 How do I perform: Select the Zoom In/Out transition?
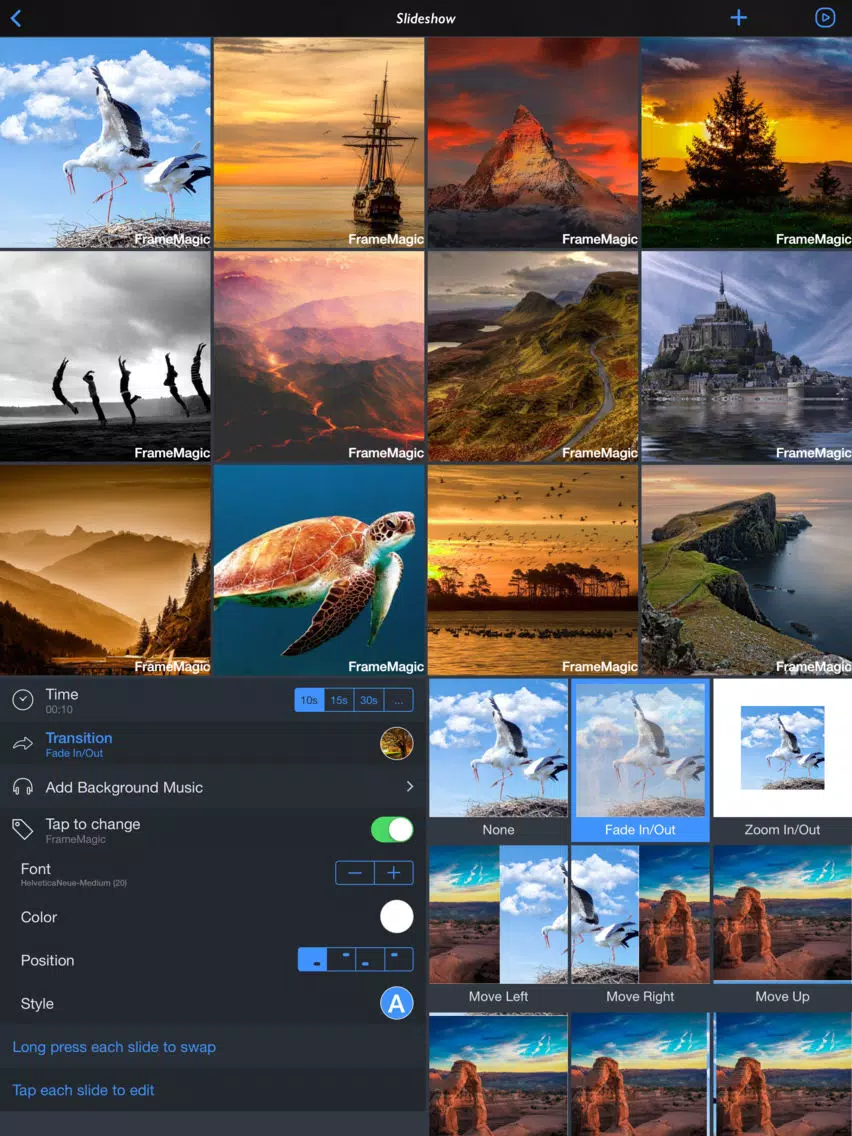point(782,760)
